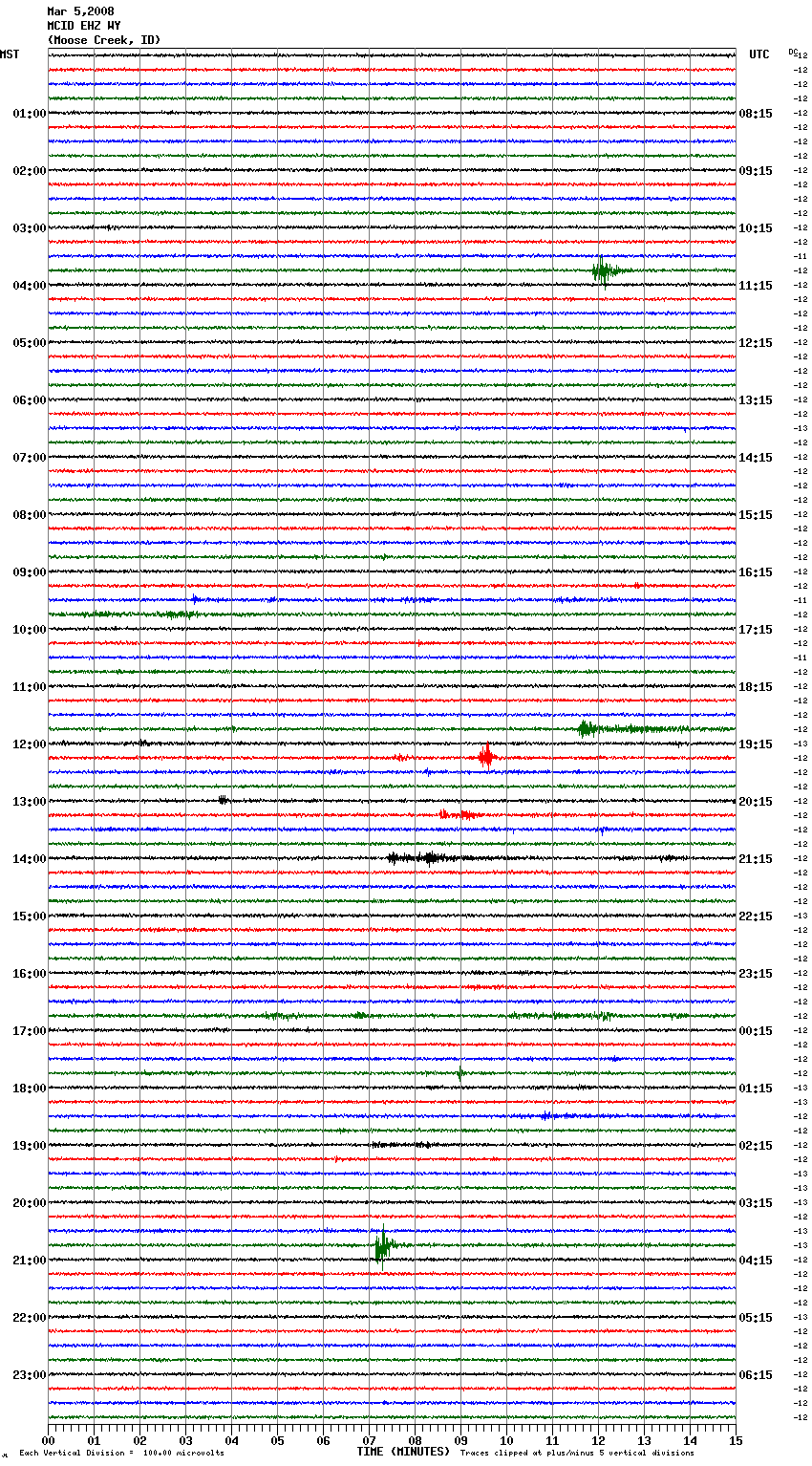Click the 23:15 UTC time label

(756, 974)
